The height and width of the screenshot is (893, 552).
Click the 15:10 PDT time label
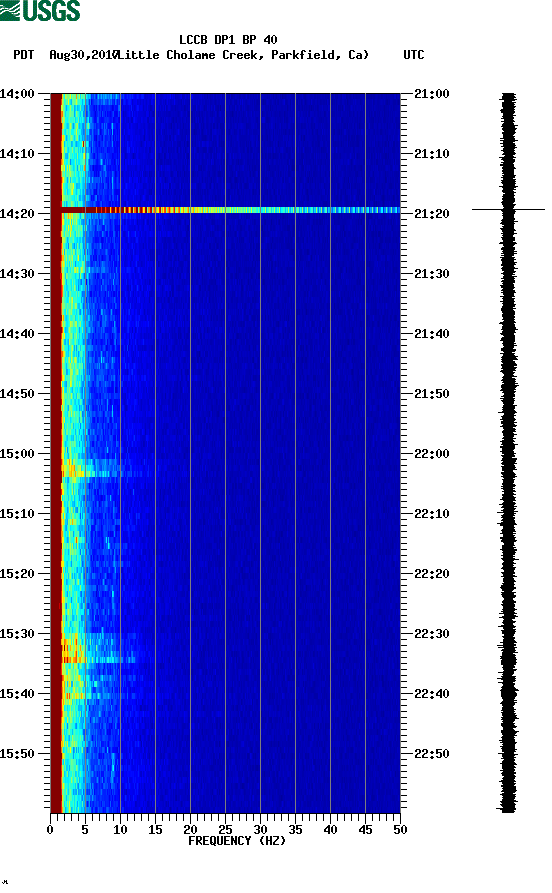[x=17, y=514]
